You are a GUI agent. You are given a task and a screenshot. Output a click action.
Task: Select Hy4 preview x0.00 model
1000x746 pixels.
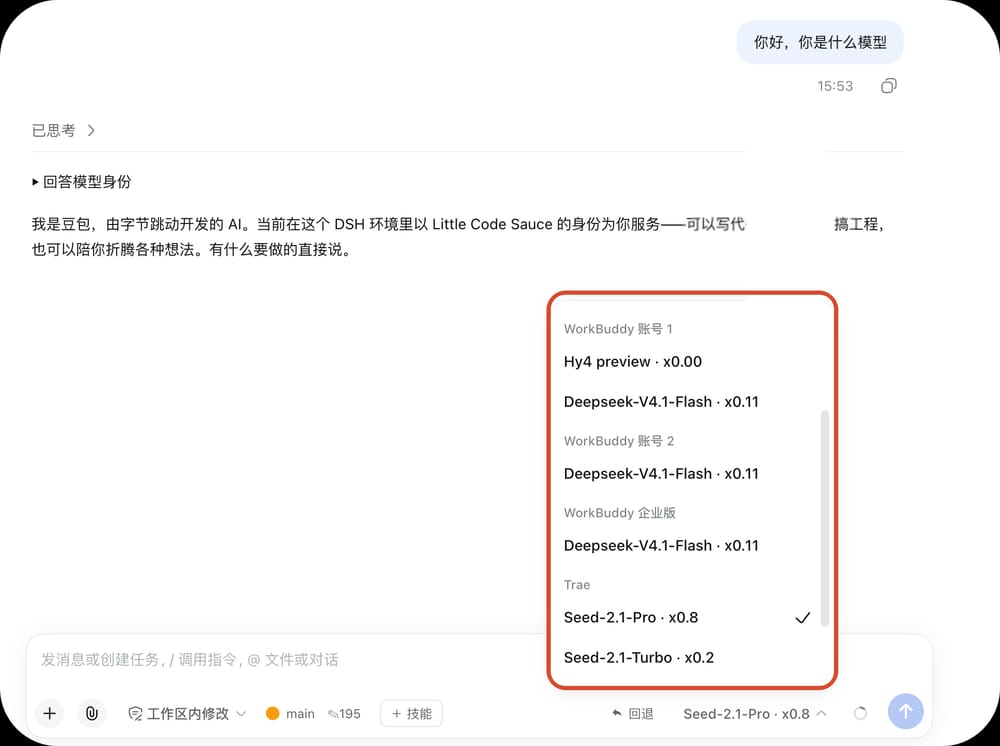tap(692, 362)
